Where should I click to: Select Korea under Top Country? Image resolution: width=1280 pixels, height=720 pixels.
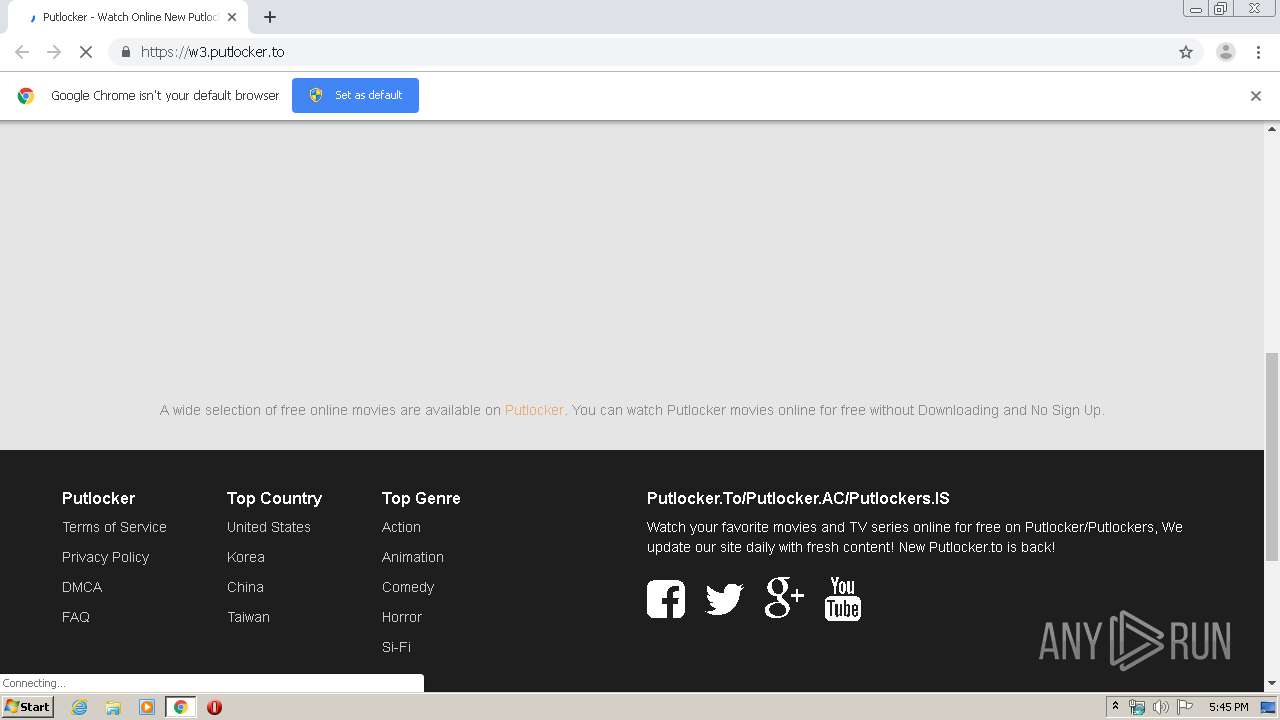click(x=246, y=557)
